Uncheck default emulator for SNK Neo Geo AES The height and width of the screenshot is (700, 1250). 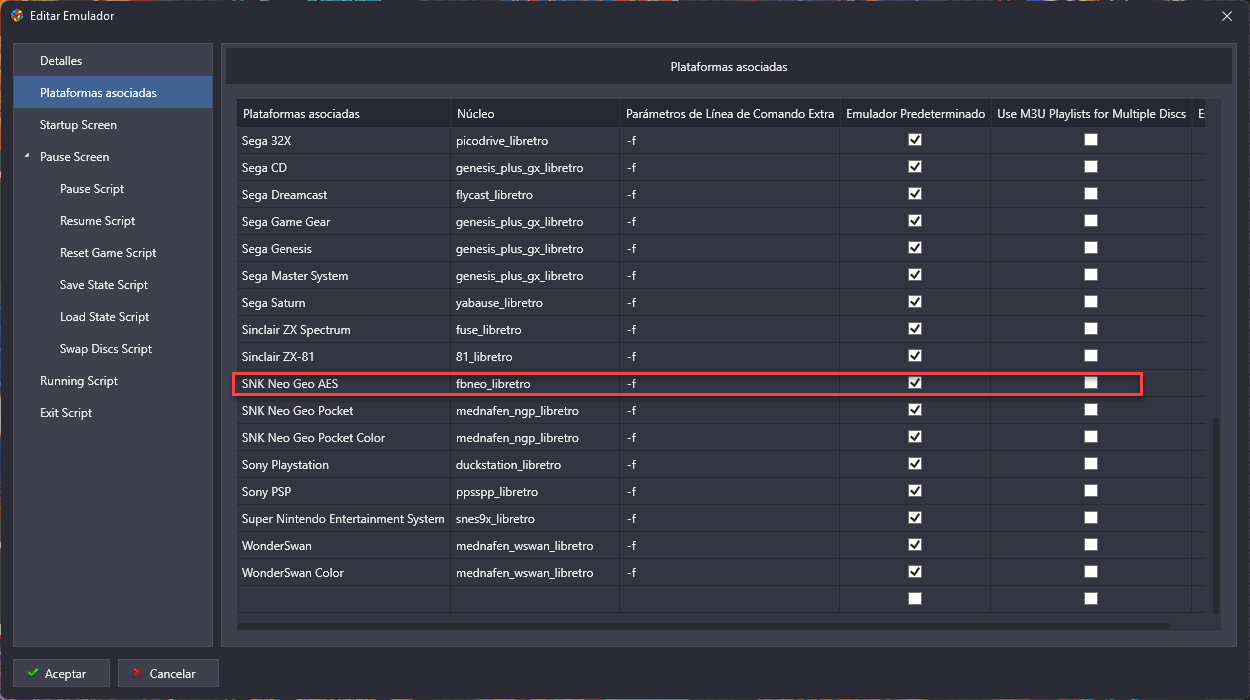[915, 383]
